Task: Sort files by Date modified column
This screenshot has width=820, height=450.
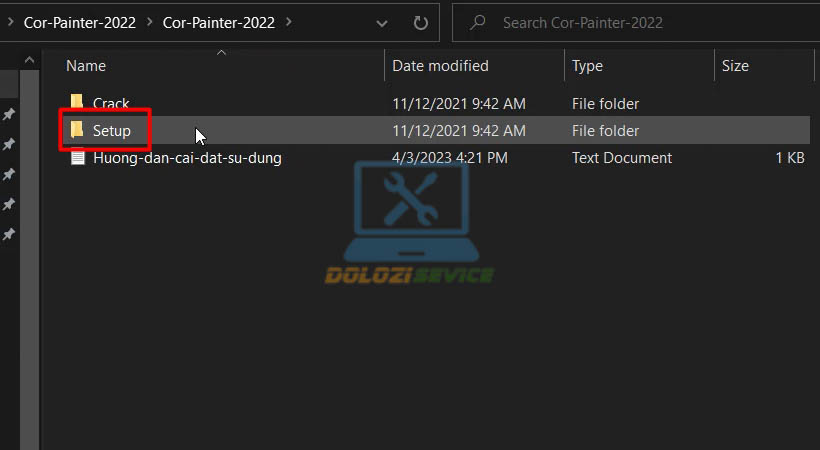Action: pyautogui.click(x=440, y=66)
